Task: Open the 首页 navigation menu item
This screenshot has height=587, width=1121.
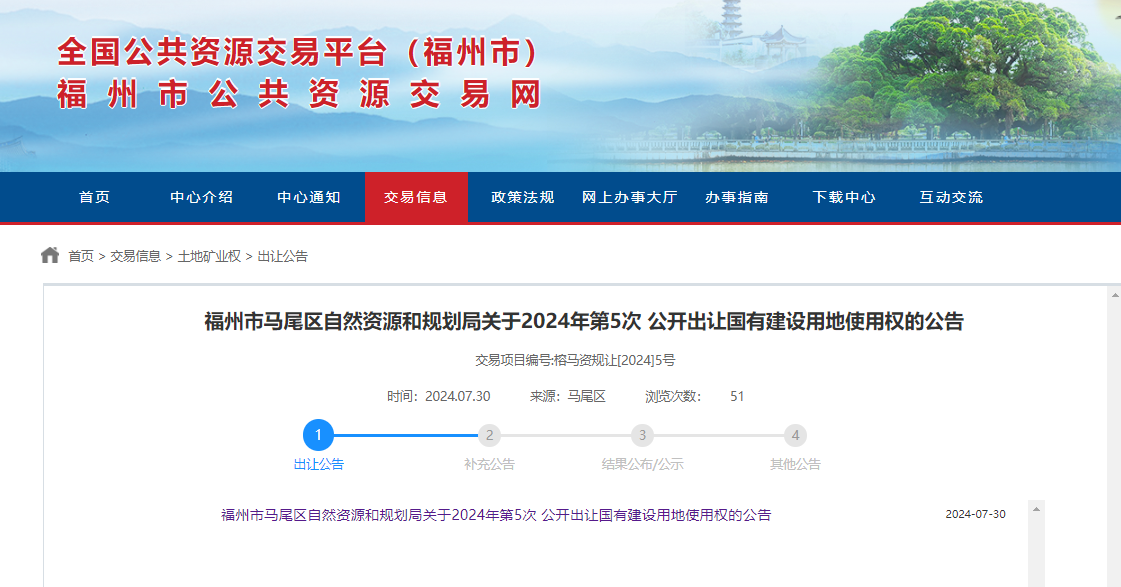Action: (94, 197)
